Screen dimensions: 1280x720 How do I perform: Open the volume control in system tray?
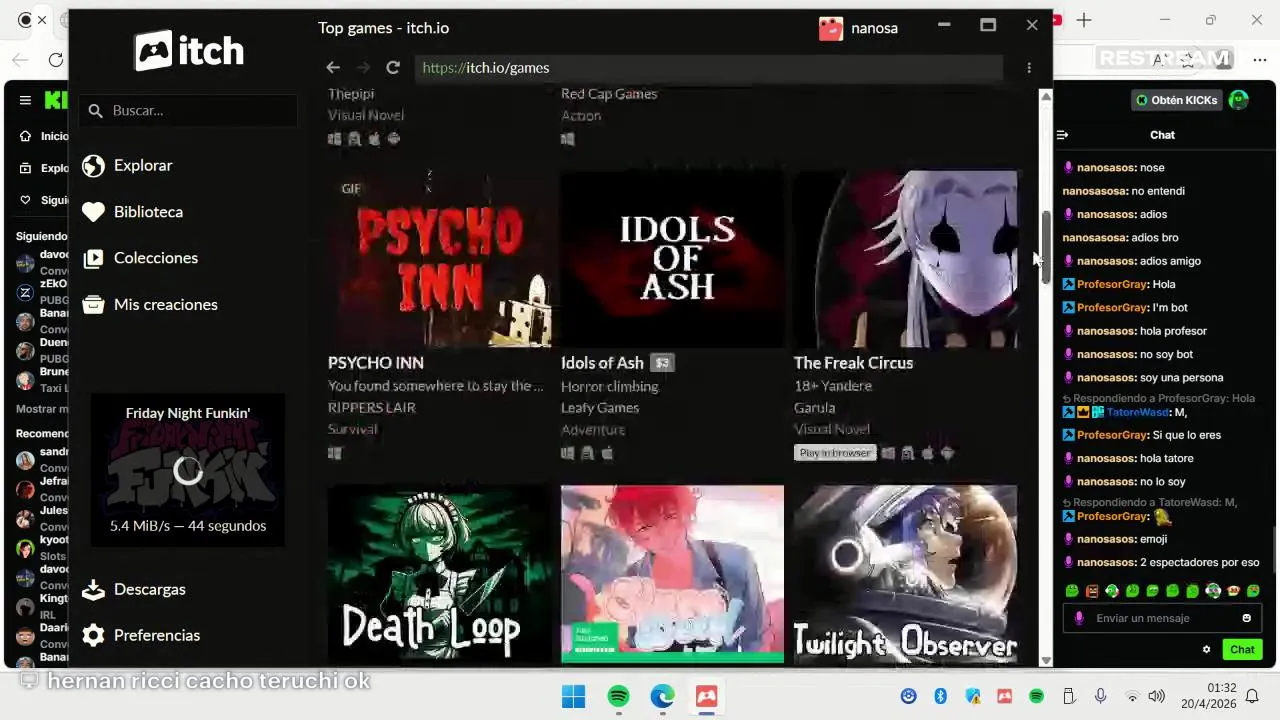pyautogui.click(x=1157, y=696)
